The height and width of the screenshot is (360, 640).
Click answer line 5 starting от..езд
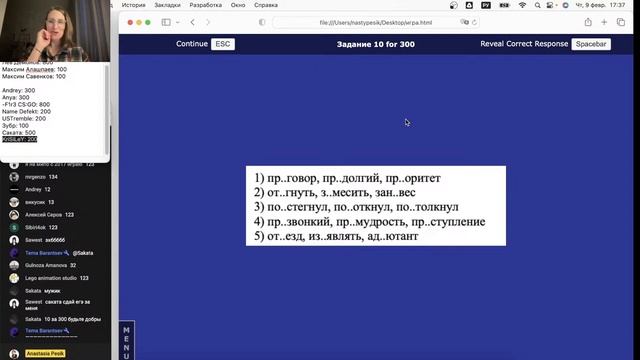(336, 236)
